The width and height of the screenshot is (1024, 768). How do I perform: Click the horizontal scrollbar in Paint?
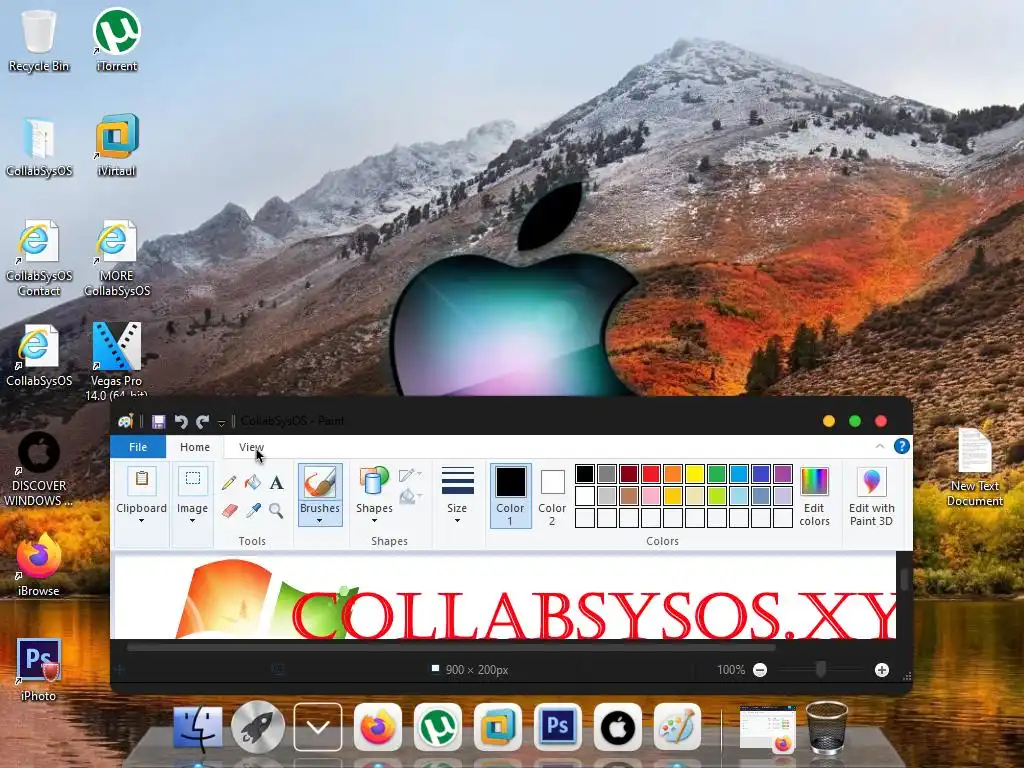[451, 648]
